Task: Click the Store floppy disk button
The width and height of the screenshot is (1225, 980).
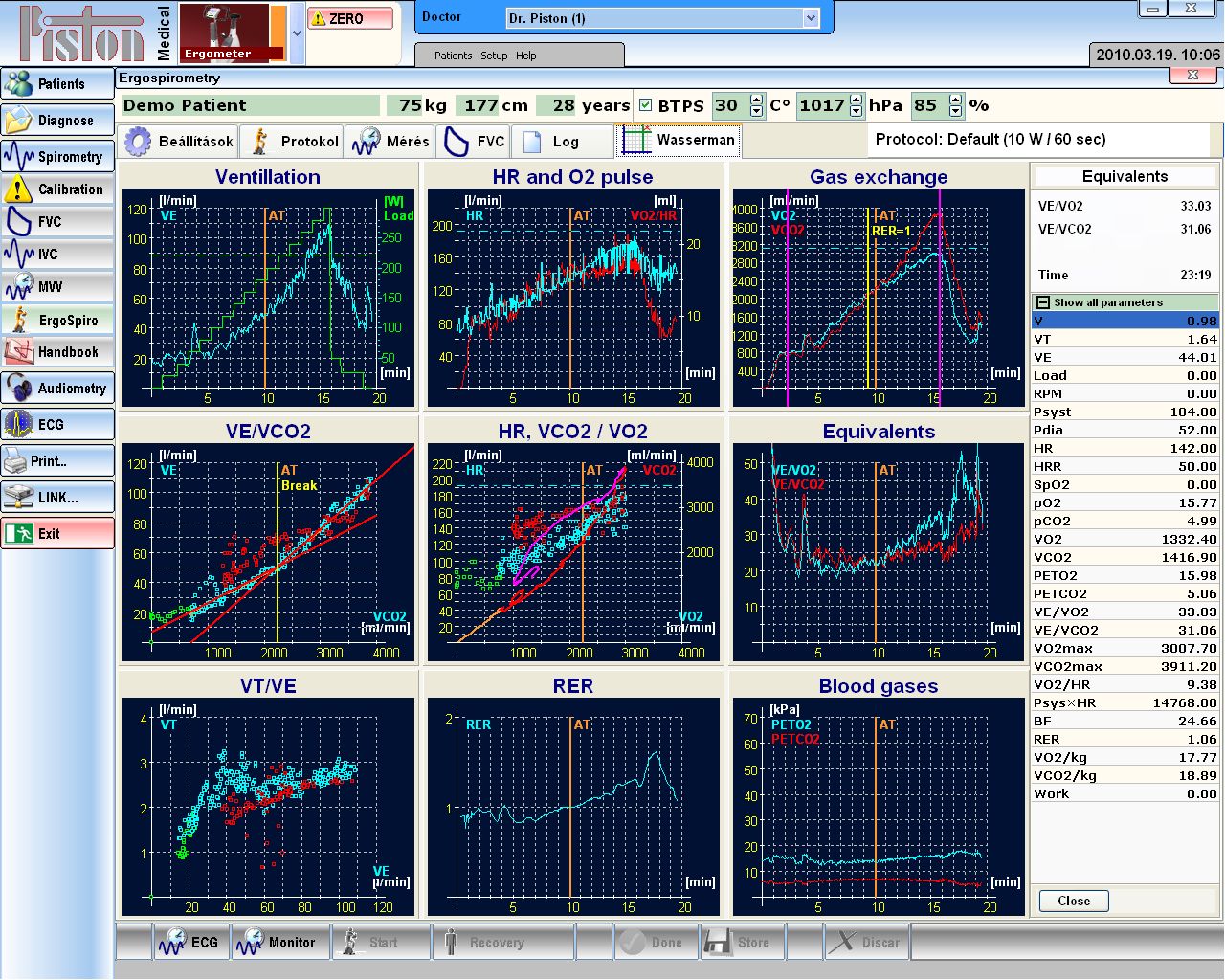Action: 741,942
